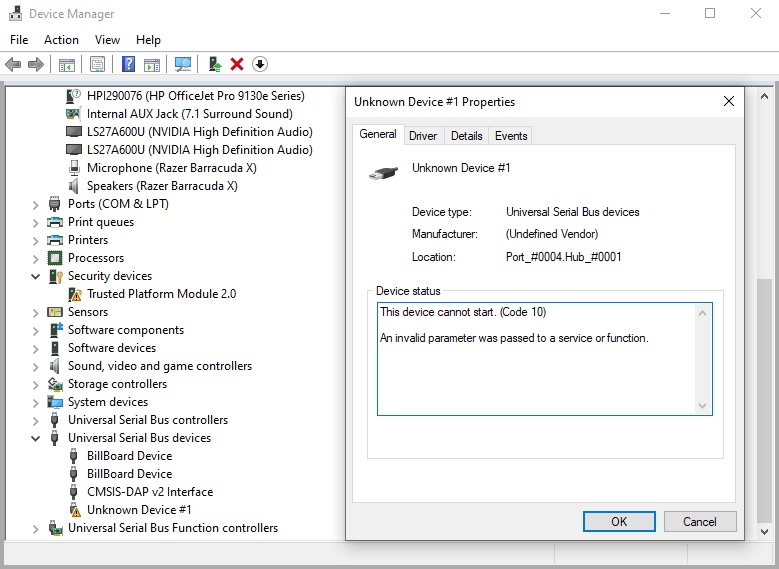Click the Back arrow toolbar icon
779x569 pixels.
pos(13,64)
